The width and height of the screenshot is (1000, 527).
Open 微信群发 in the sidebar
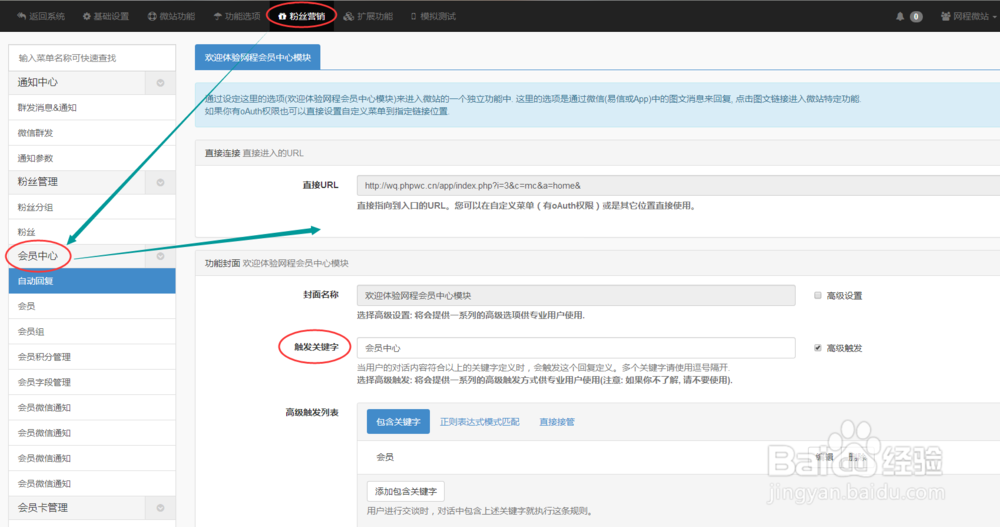92,133
